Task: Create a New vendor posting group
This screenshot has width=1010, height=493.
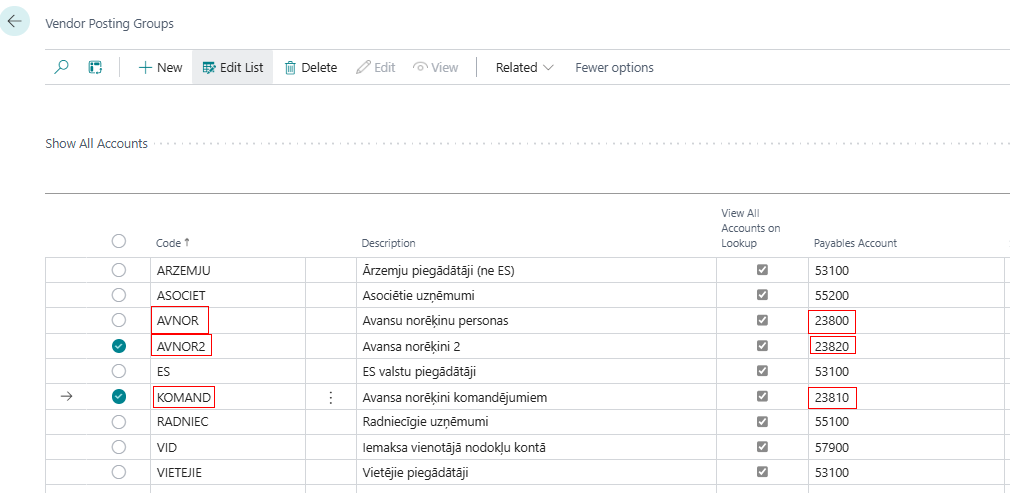Action: pyautogui.click(x=160, y=67)
